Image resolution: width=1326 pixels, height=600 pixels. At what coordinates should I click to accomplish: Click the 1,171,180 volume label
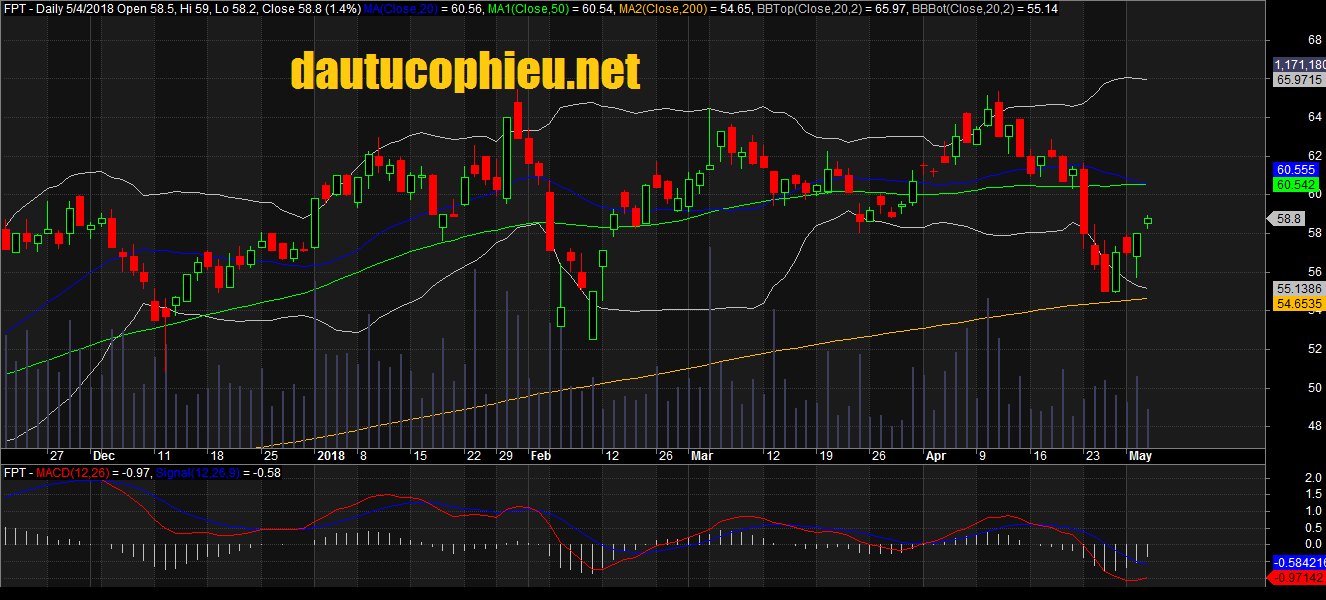point(1299,65)
